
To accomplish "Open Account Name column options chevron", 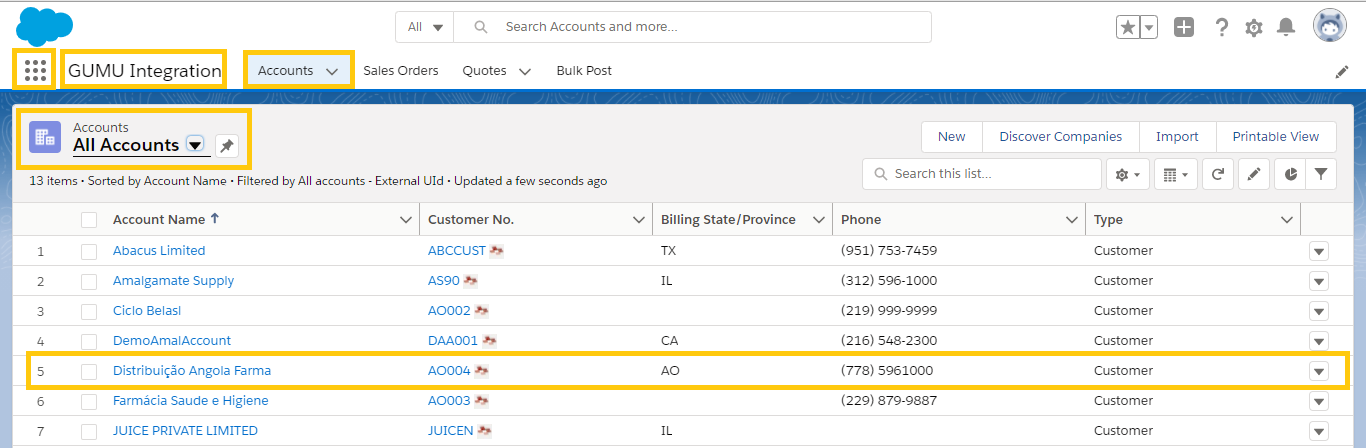I will [x=405, y=220].
